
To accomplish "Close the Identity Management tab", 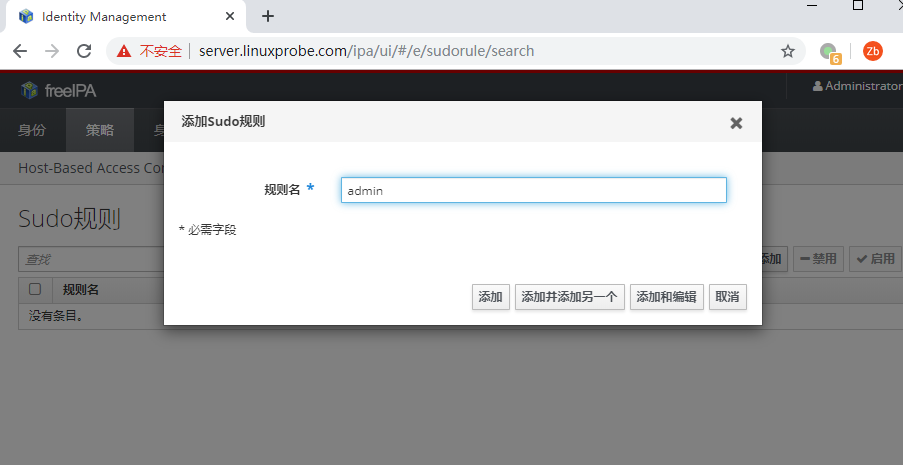I will tap(230, 16).
